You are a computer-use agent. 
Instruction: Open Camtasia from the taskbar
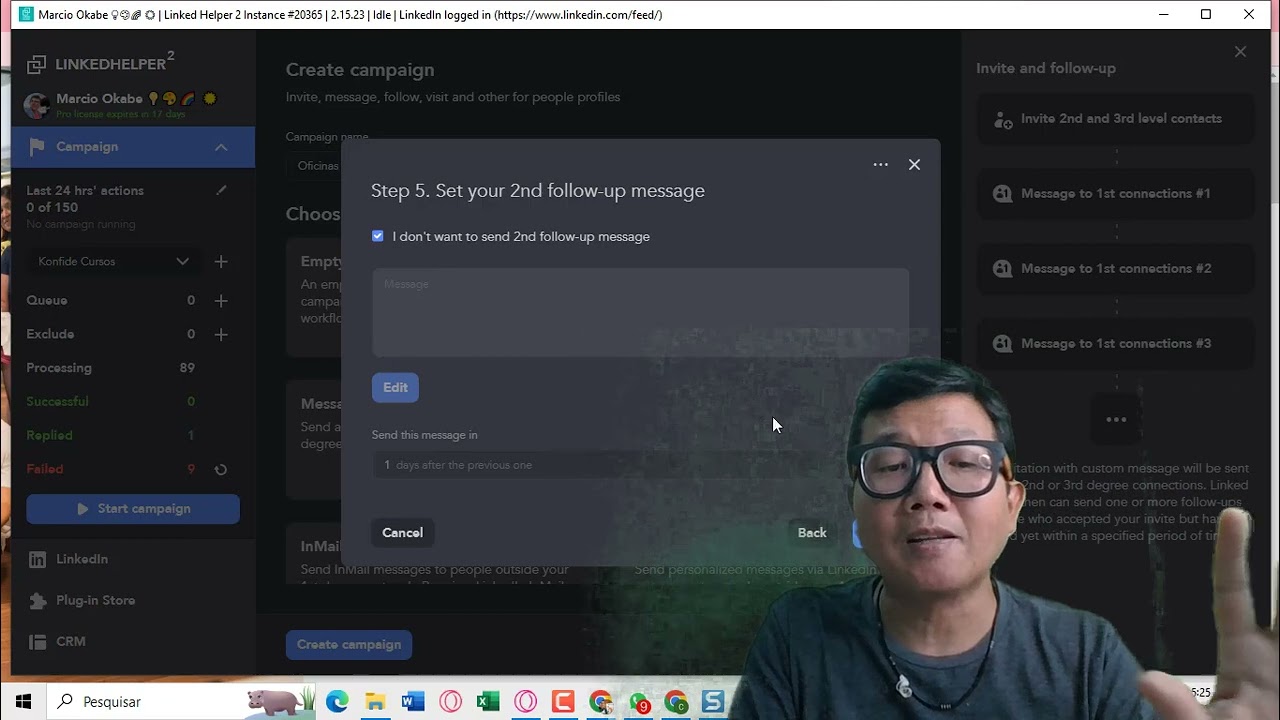tap(563, 702)
